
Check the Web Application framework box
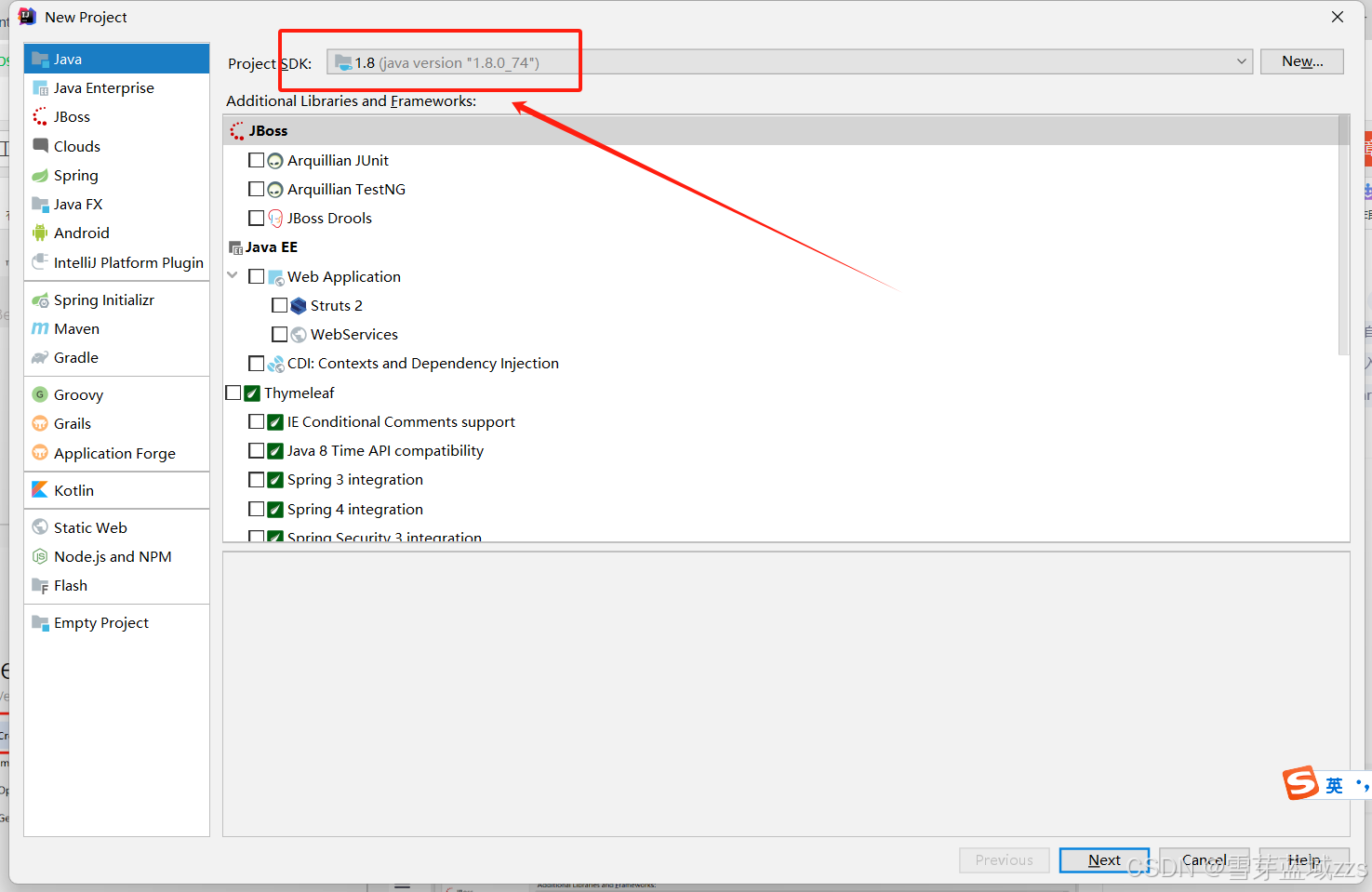point(257,276)
